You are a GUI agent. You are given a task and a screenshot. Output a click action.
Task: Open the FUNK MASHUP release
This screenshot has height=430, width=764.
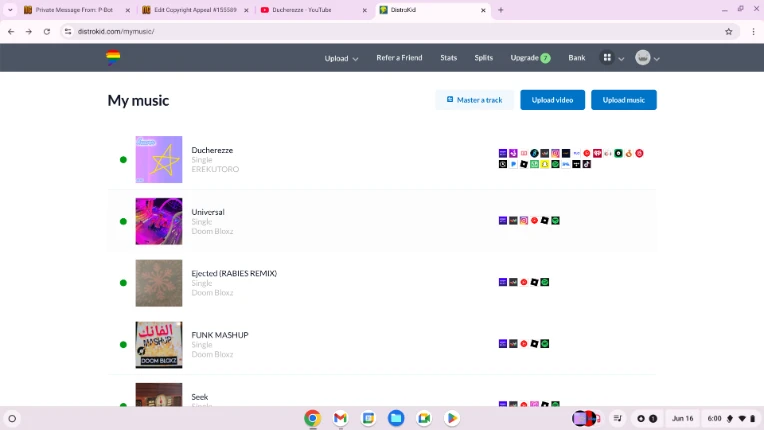point(220,335)
